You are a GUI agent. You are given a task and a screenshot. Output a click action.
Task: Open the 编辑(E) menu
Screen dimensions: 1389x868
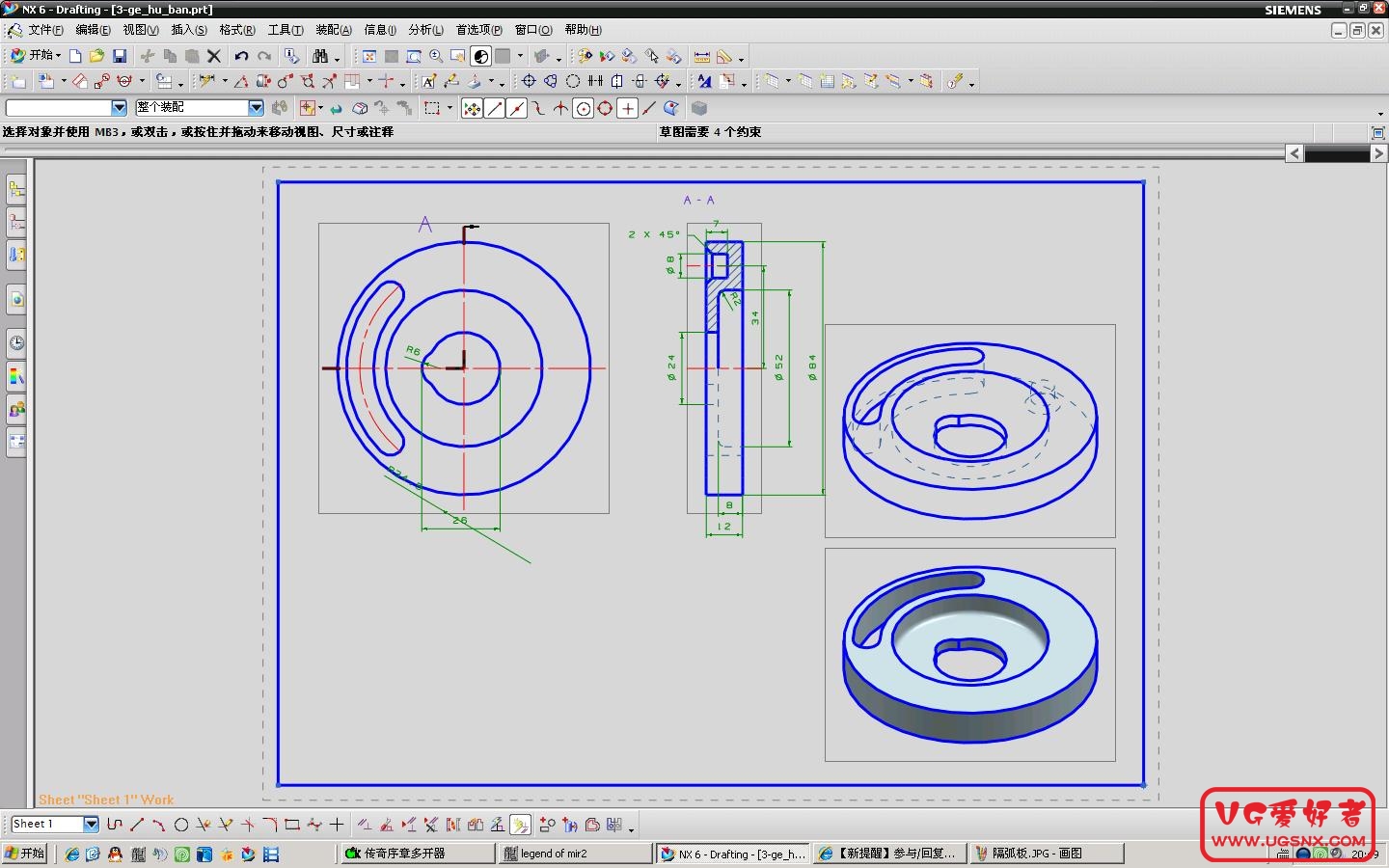point(93,30)
